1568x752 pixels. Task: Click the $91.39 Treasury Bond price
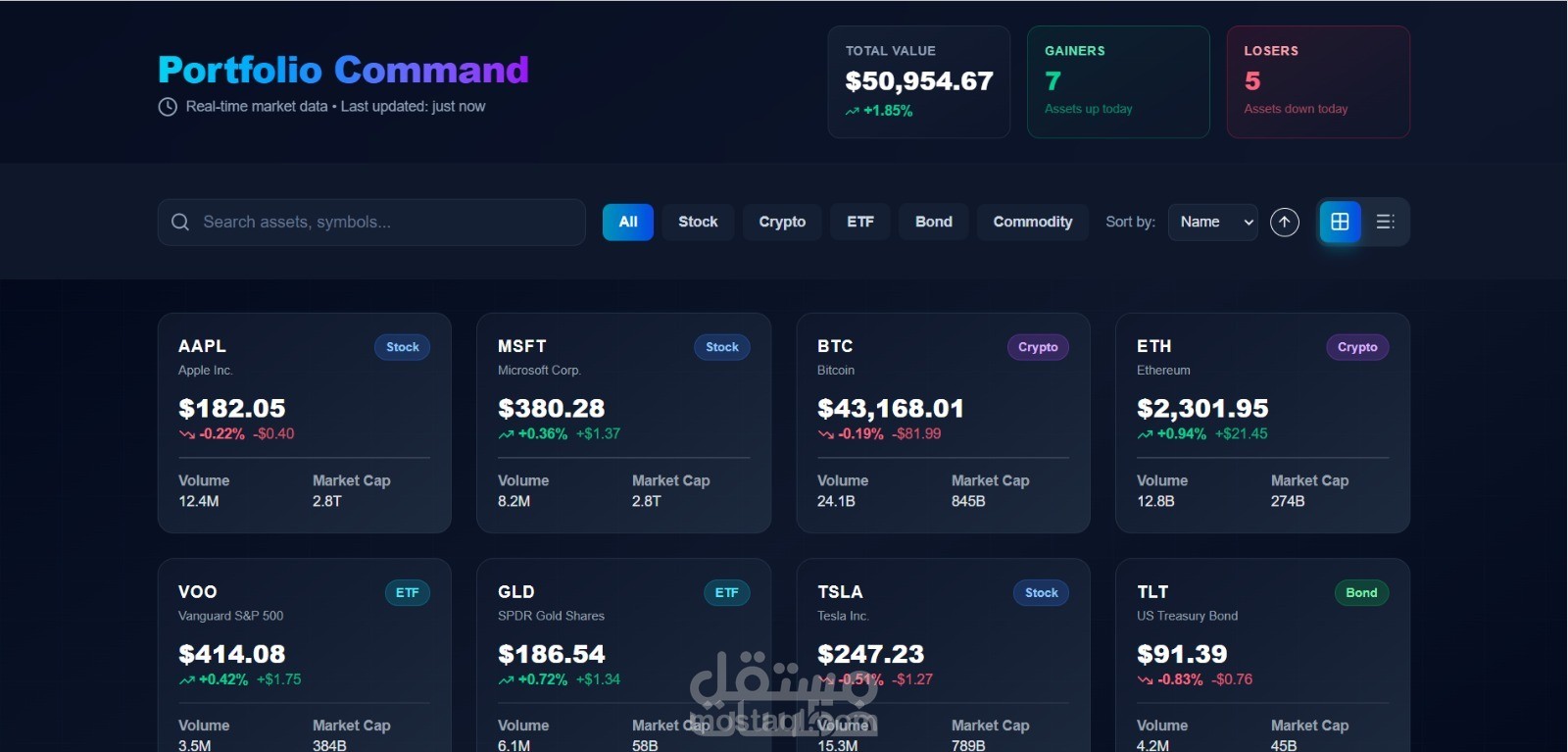(x=1182, y=654)
